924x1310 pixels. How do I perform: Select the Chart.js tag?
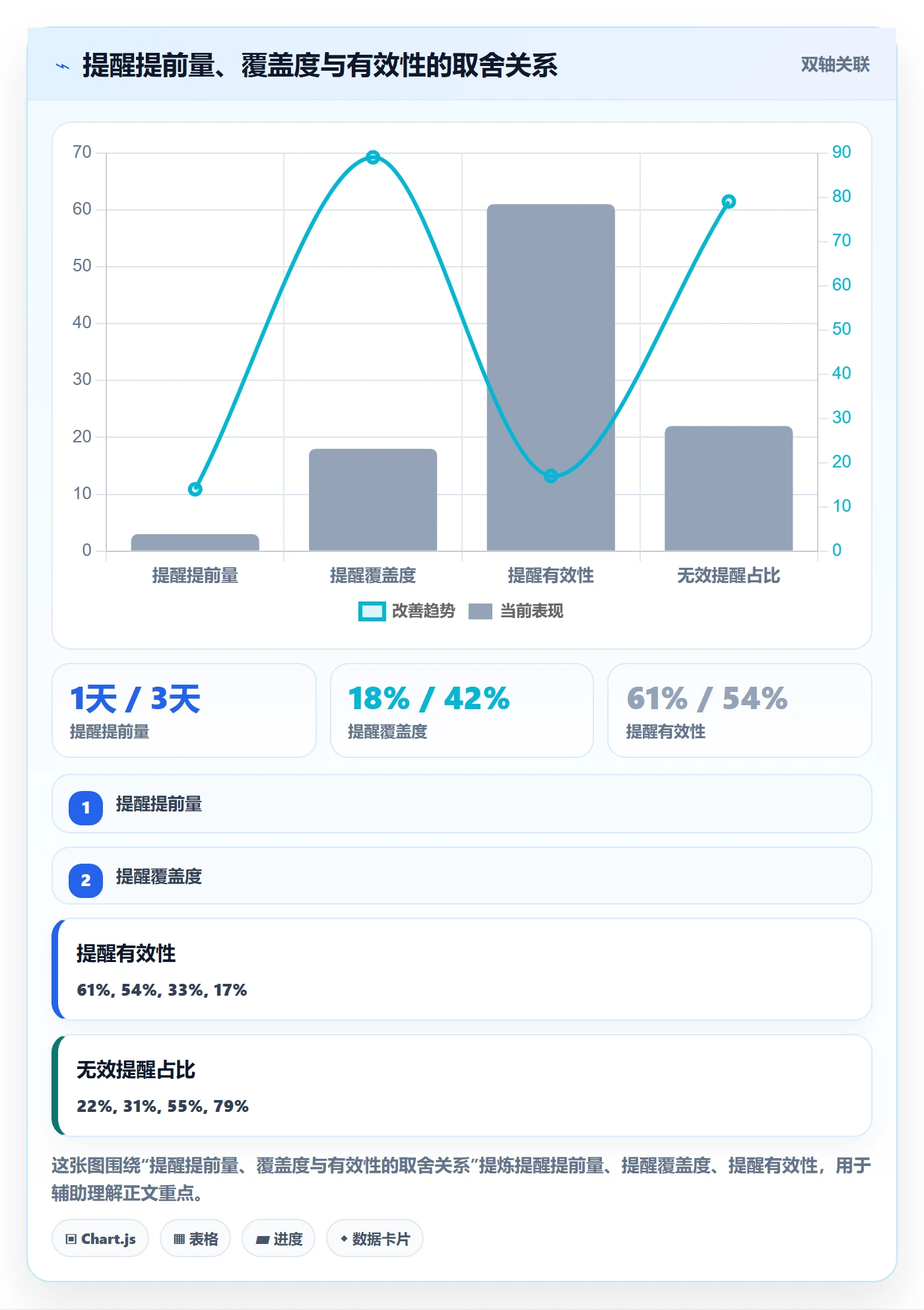[100, 1239]
